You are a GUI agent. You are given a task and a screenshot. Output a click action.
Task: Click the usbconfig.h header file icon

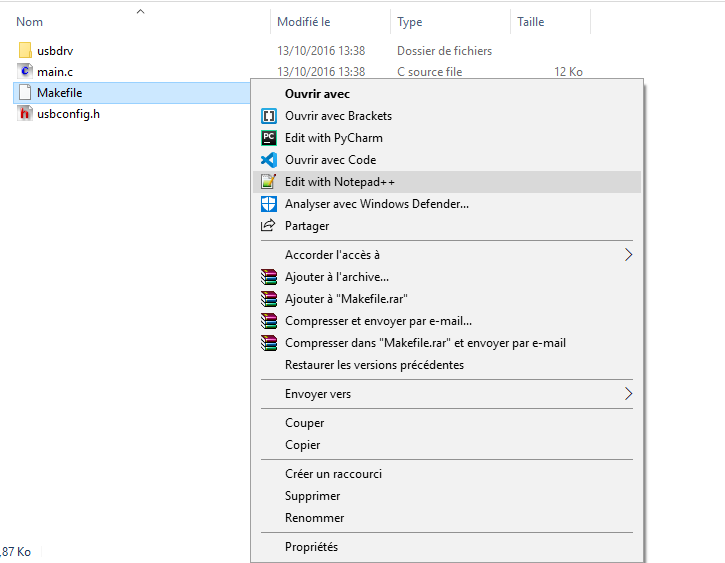[26, 114]
